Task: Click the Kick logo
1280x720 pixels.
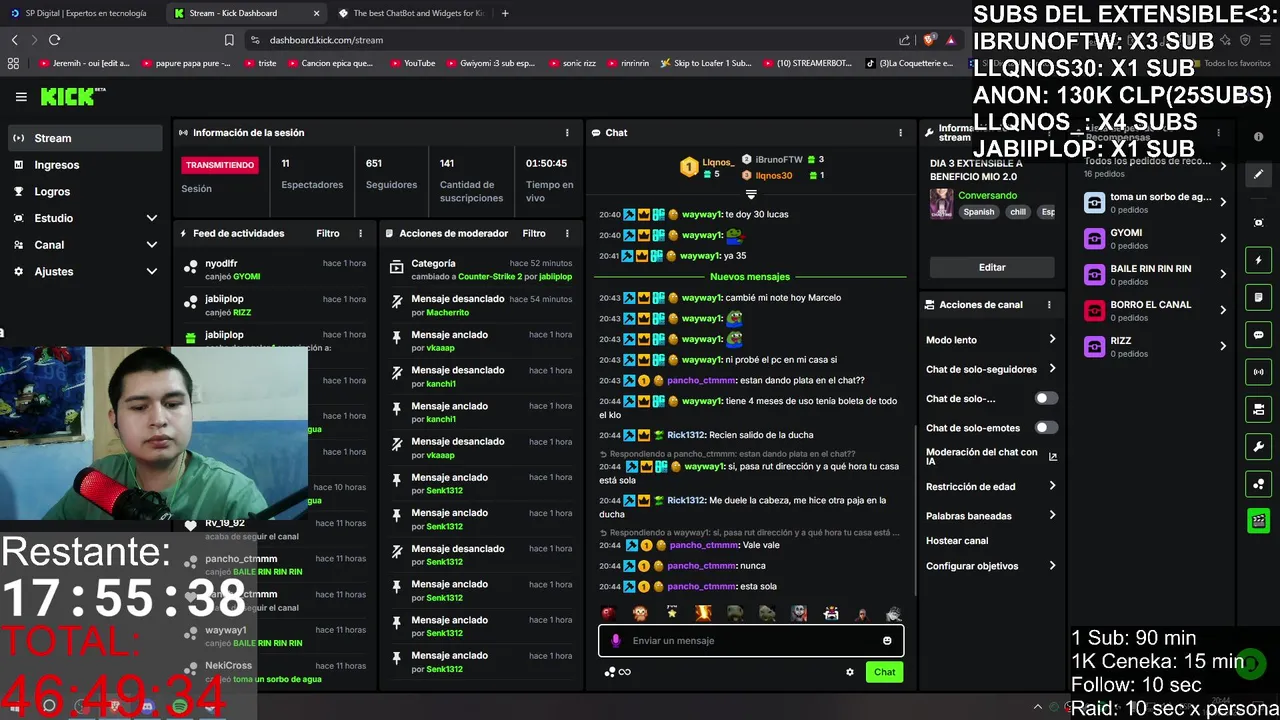Action: tap(72, 97)
